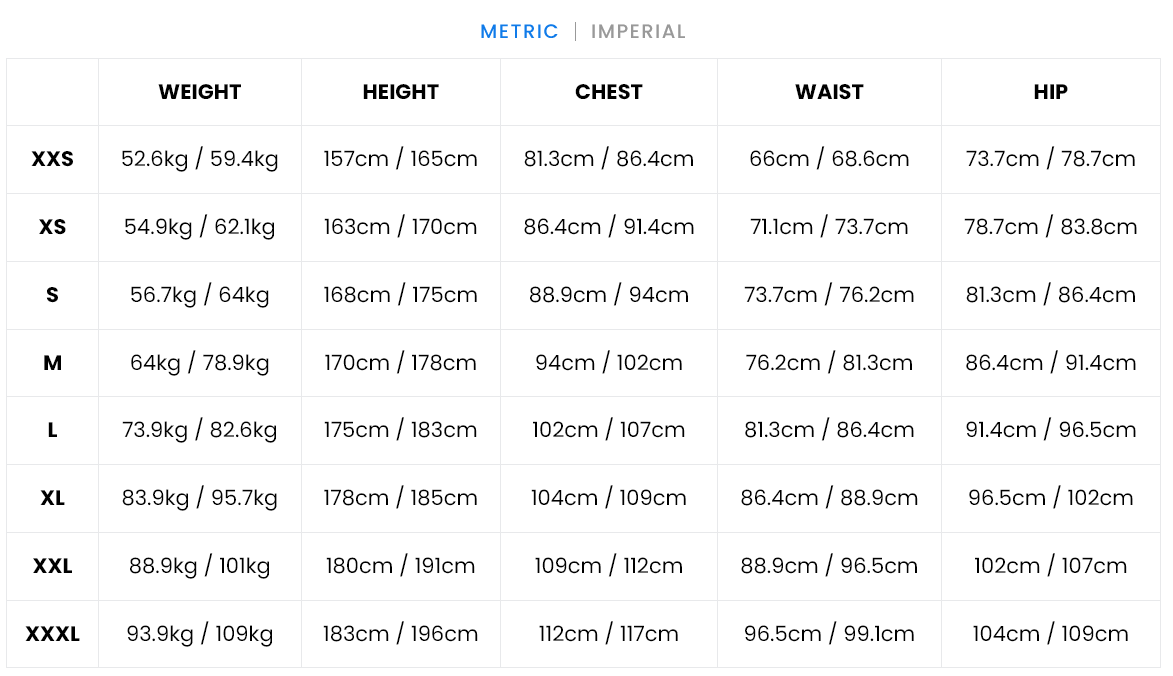Select the XS size row label
Screen dimensions: 1173x676
coord(52,227)
